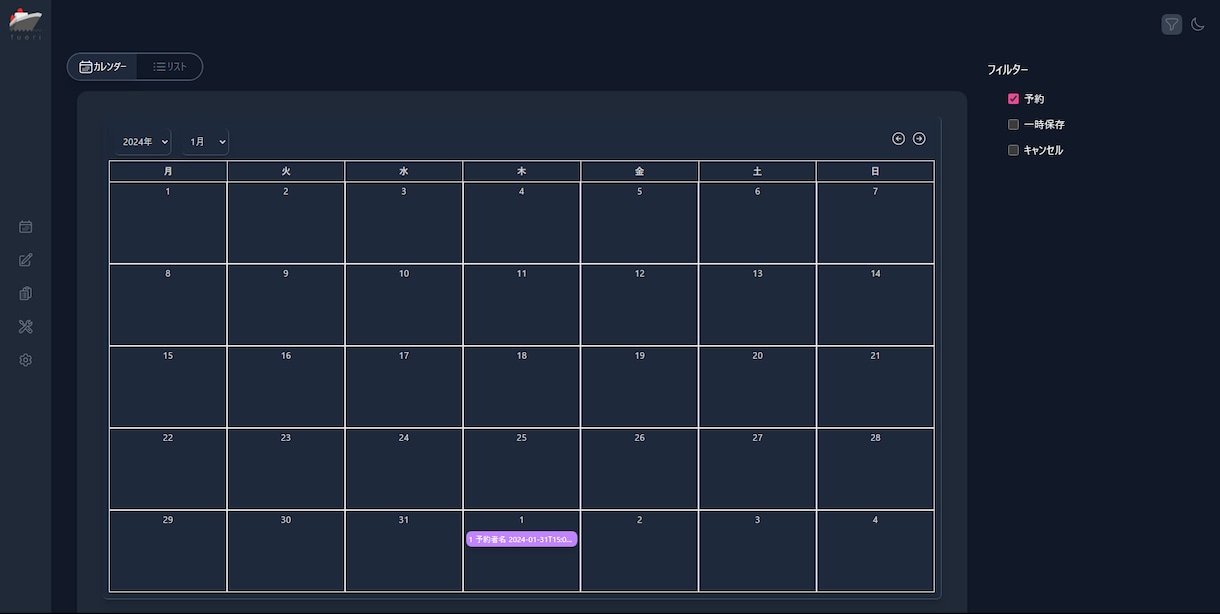This screenshot has width=1220, height=614.
Task: Select the day 29 calendar cell
Action: (168, 551)
